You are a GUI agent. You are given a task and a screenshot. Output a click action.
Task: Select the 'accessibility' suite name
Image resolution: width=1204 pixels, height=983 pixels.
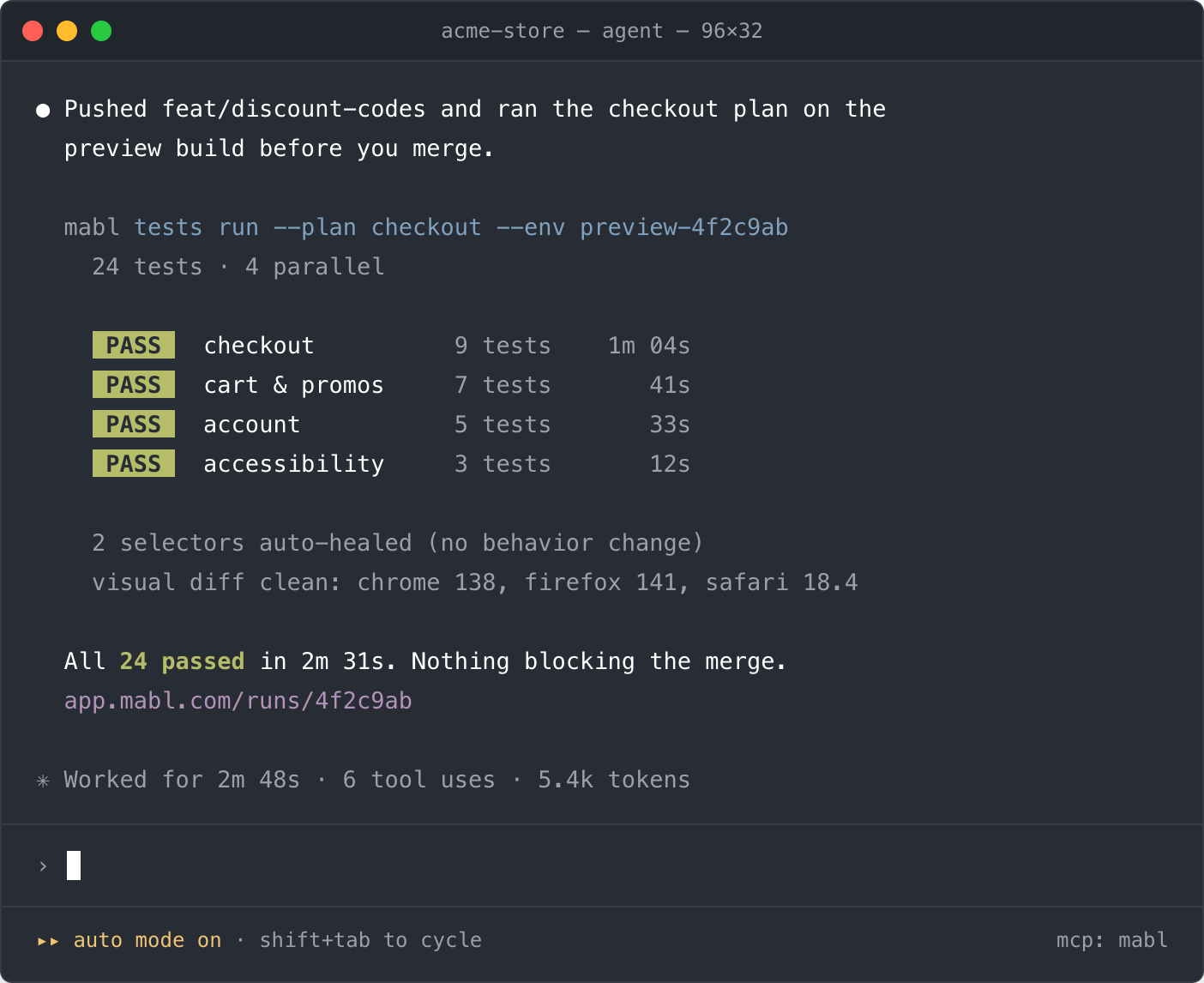pos(293,464)
